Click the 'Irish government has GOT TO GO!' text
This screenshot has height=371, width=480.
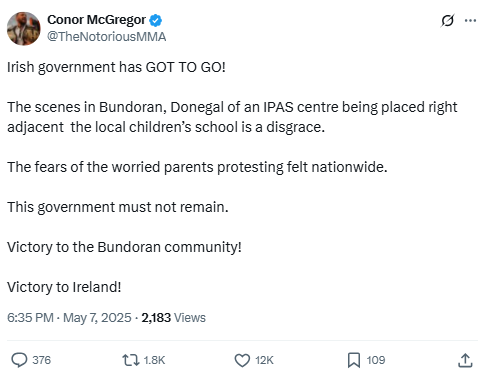point(116,68)
